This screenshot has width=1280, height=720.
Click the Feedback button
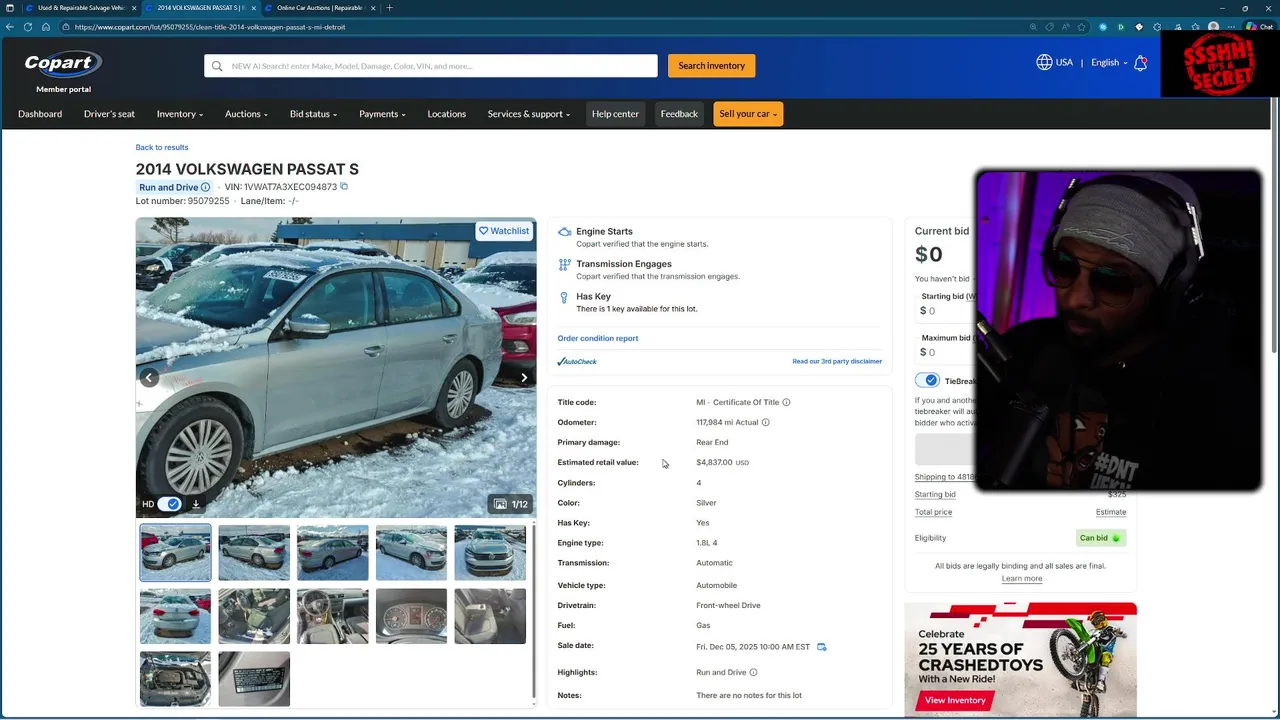click(x=679, y=114)
